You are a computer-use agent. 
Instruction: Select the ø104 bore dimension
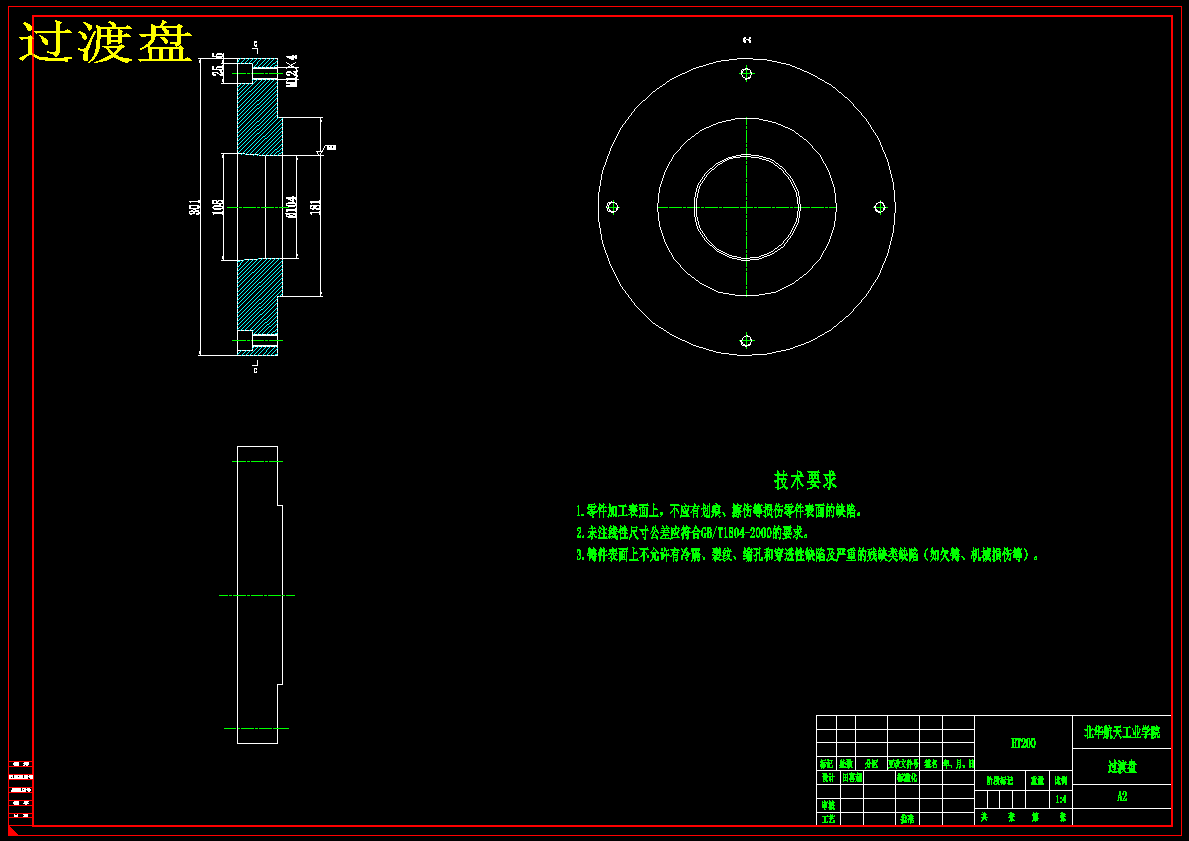pyautogui.click(x=291, y=207)
